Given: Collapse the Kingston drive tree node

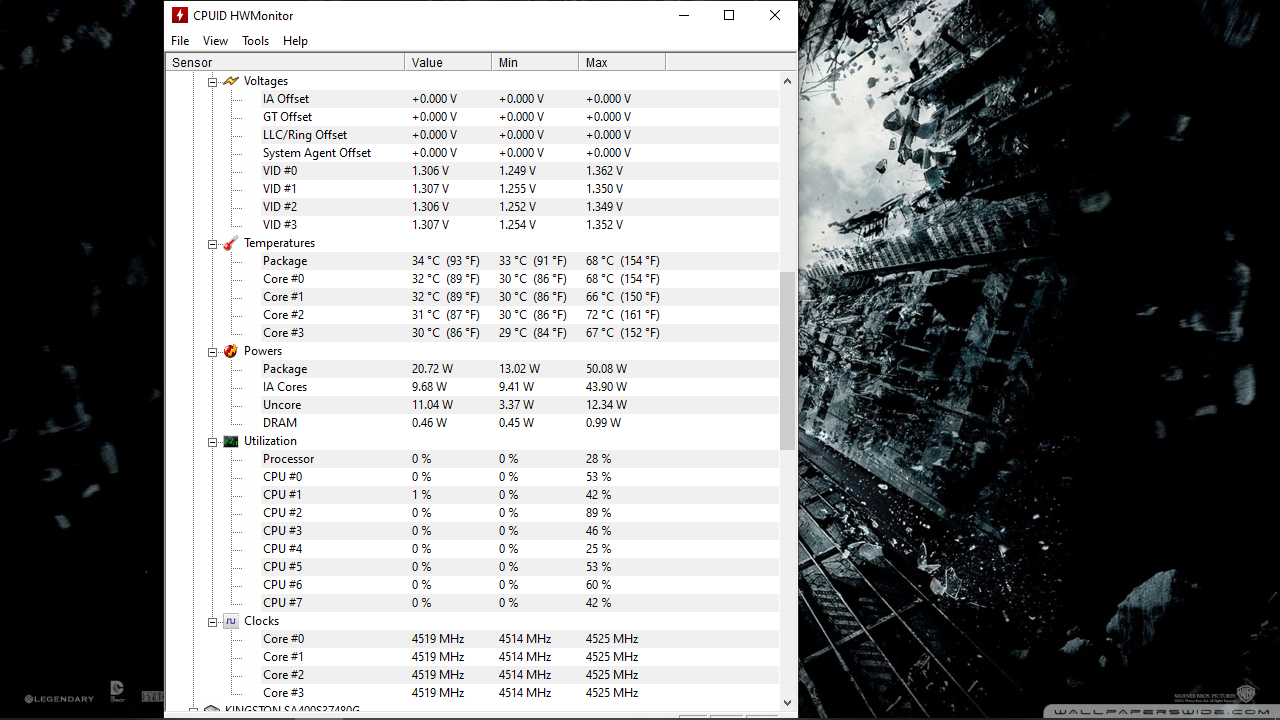Looking at the screenshot, I should pos(193,711).
